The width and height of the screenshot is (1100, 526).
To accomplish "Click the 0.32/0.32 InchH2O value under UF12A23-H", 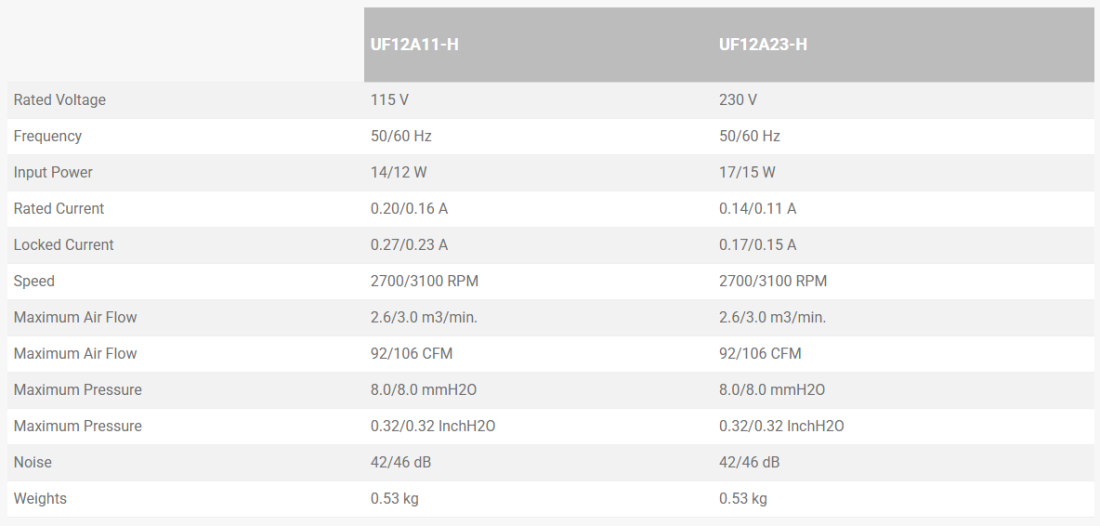I will click(781, 426).
